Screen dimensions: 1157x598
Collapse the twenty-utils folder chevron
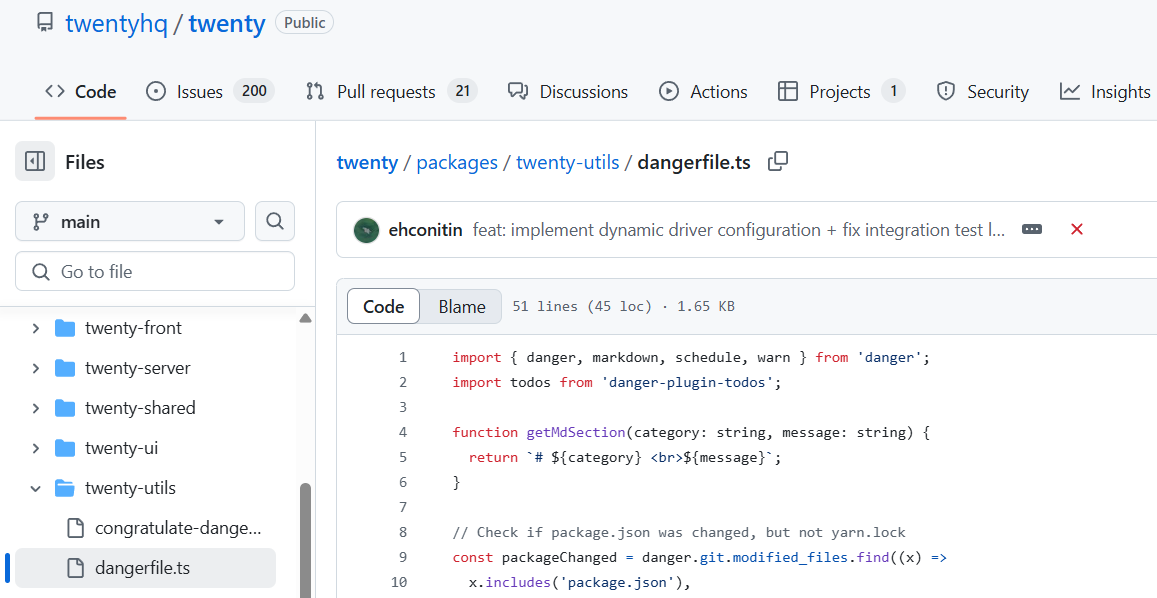35,487
